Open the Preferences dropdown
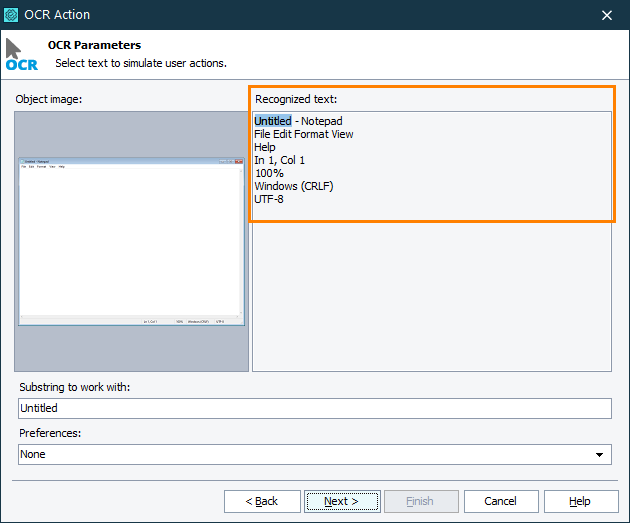This screenshot has height=523, width=630. [315, 454]
